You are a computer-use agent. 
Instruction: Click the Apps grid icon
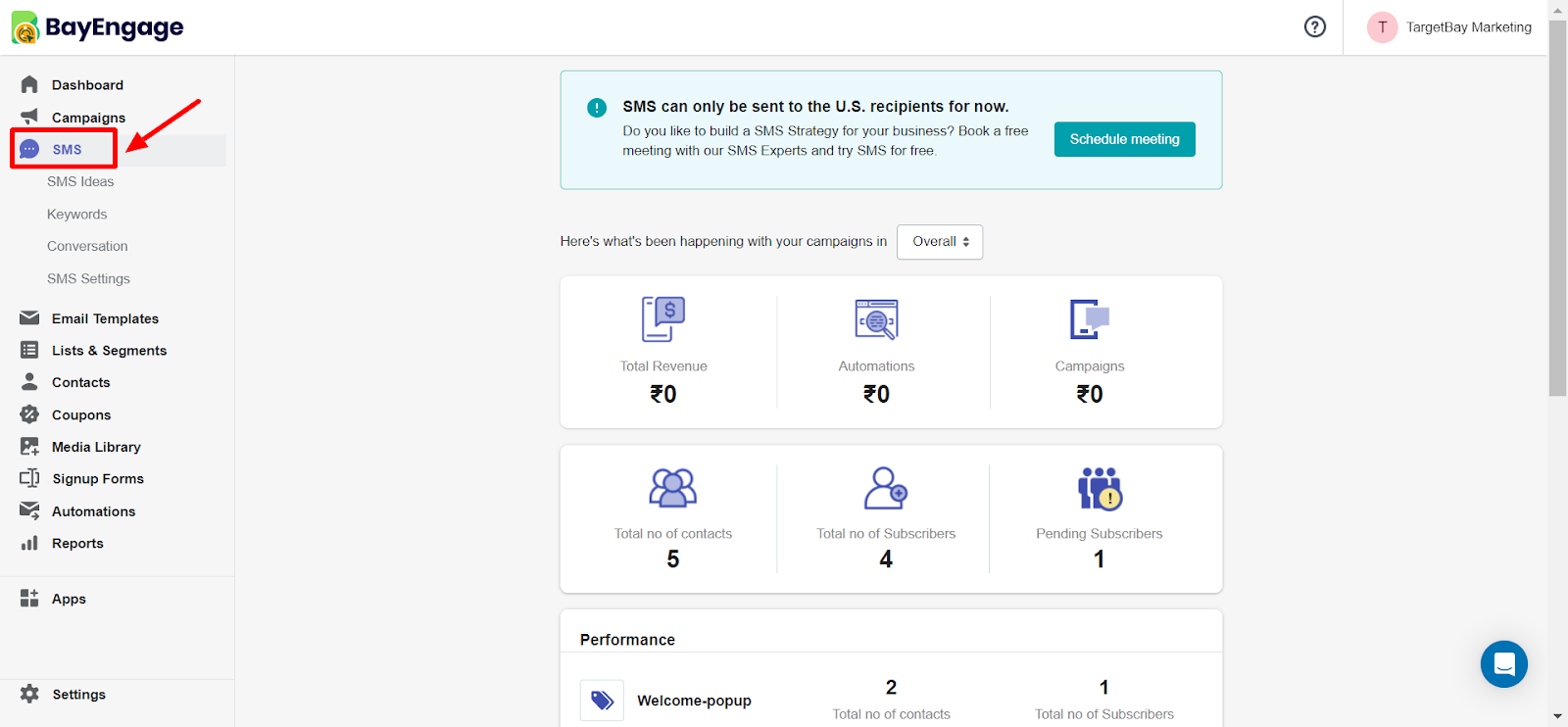pos(29,599)
